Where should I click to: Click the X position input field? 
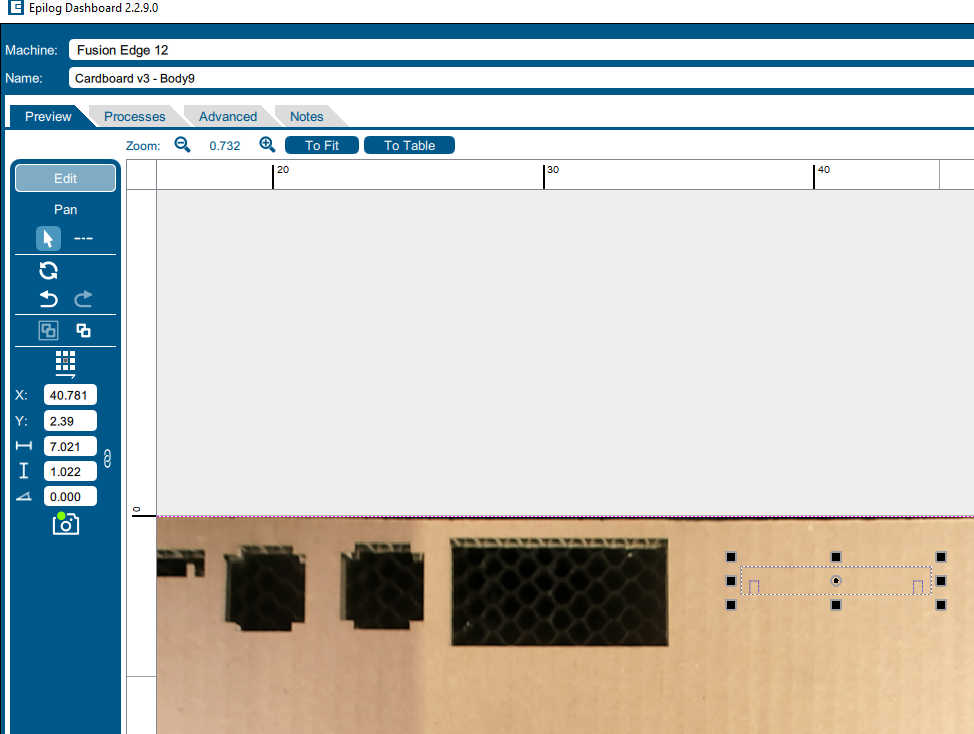pyautogui.click(x=70, y=395)
